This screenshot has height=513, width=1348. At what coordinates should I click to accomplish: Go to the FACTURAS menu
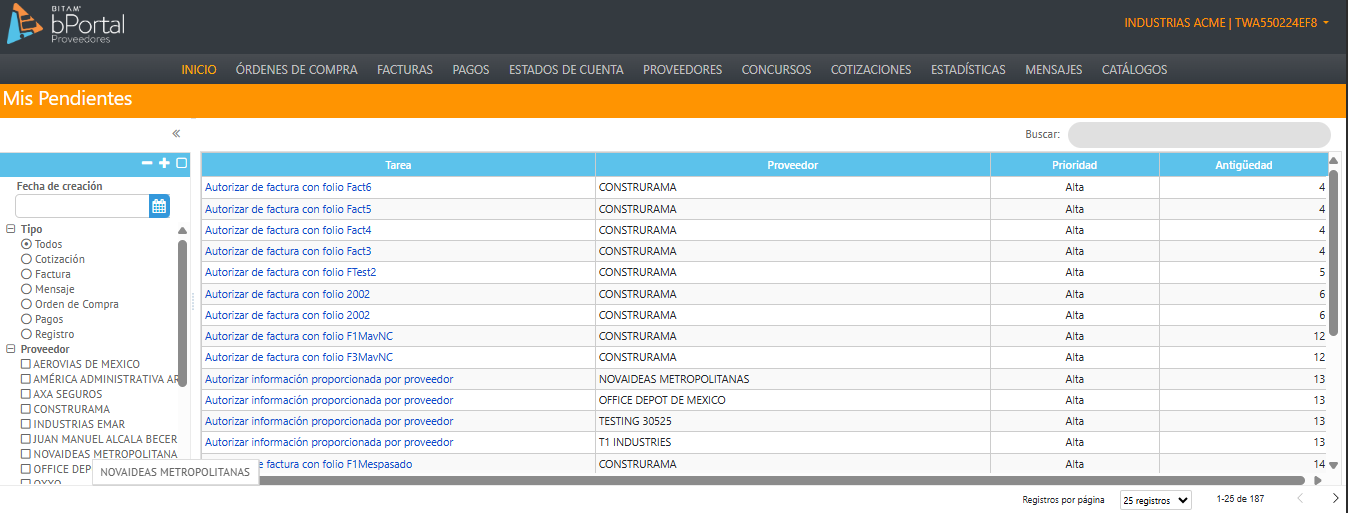(405, 70)
